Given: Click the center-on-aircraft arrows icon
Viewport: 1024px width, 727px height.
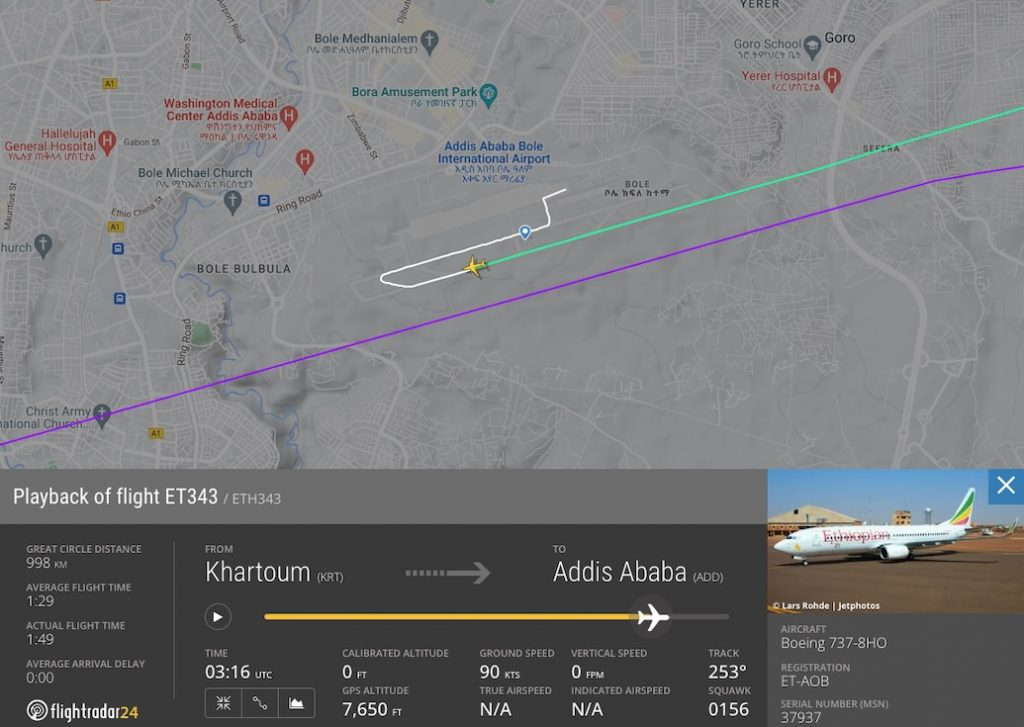Looking at the screenshot, I should click(x=223, y=703).
